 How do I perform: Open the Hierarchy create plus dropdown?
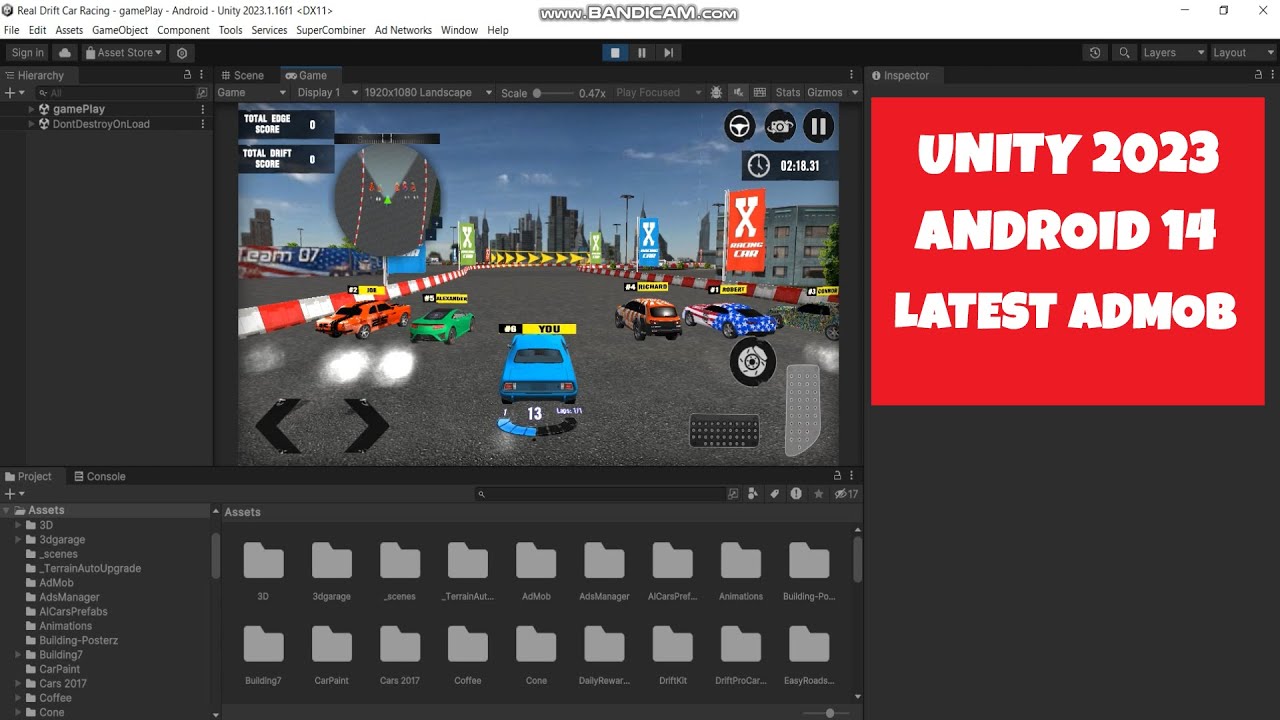pos(14,93)
